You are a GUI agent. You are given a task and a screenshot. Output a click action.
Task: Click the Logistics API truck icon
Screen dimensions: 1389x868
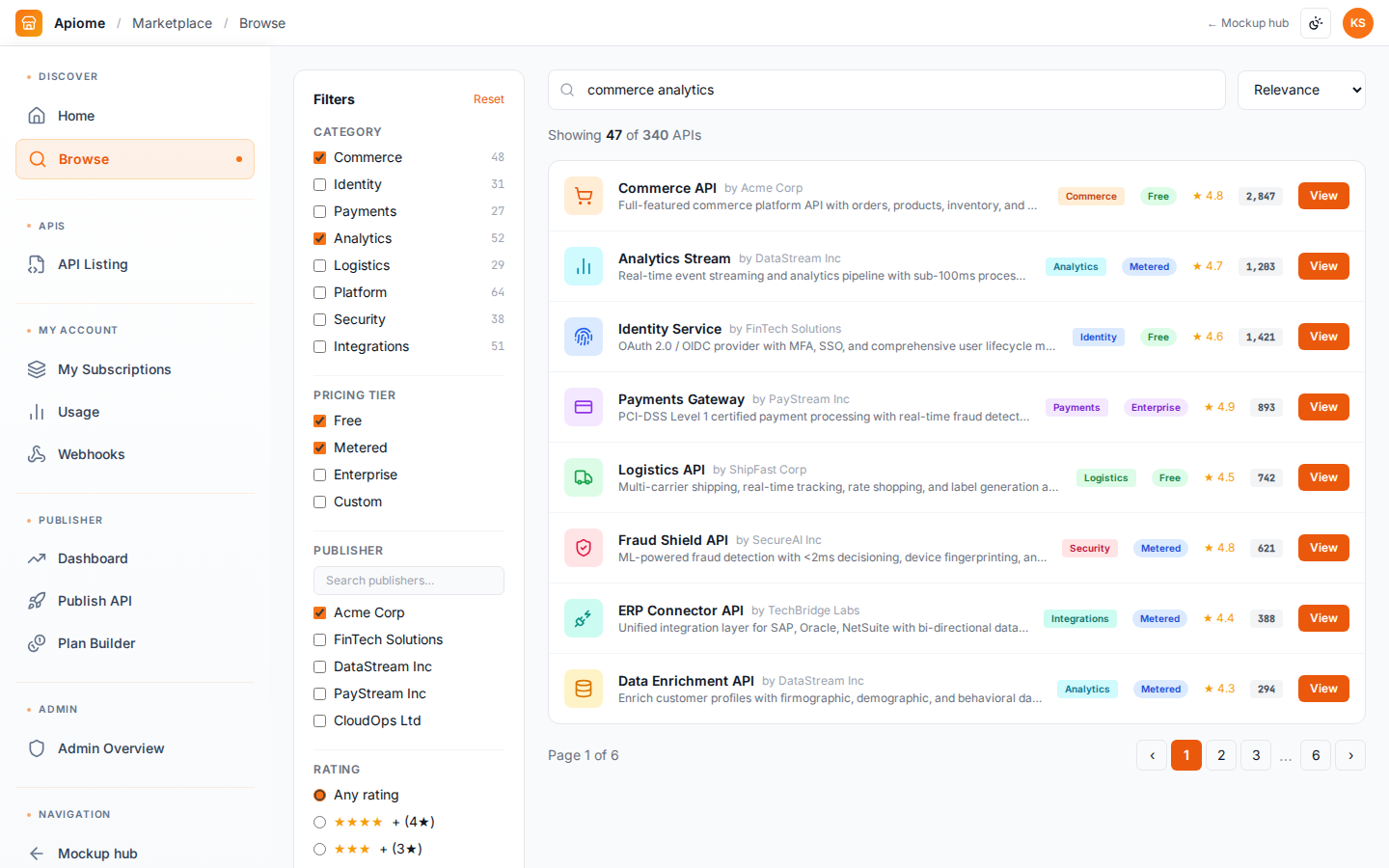tap(584, 477)
